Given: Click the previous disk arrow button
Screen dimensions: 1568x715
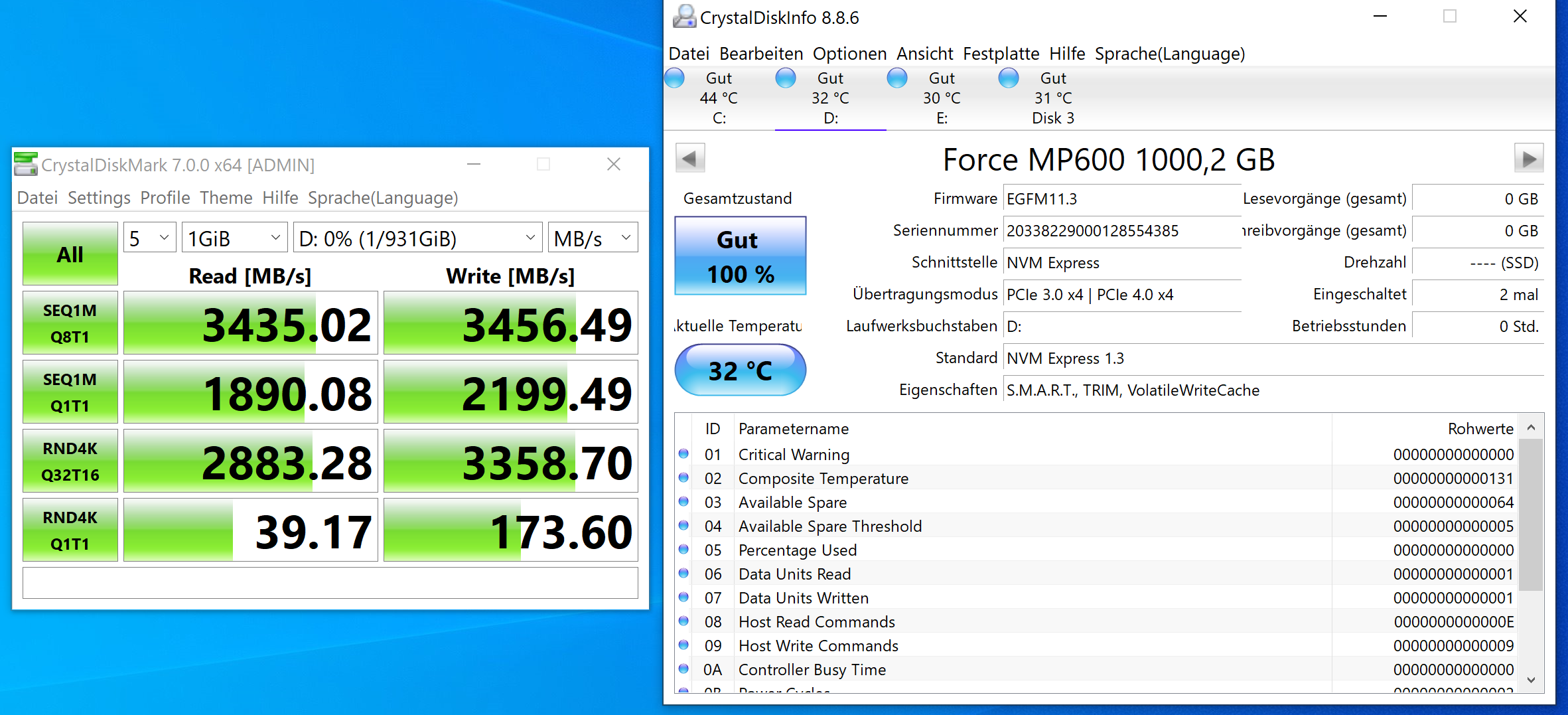Looking at the screenshot, I should click(x=690, y=159).
